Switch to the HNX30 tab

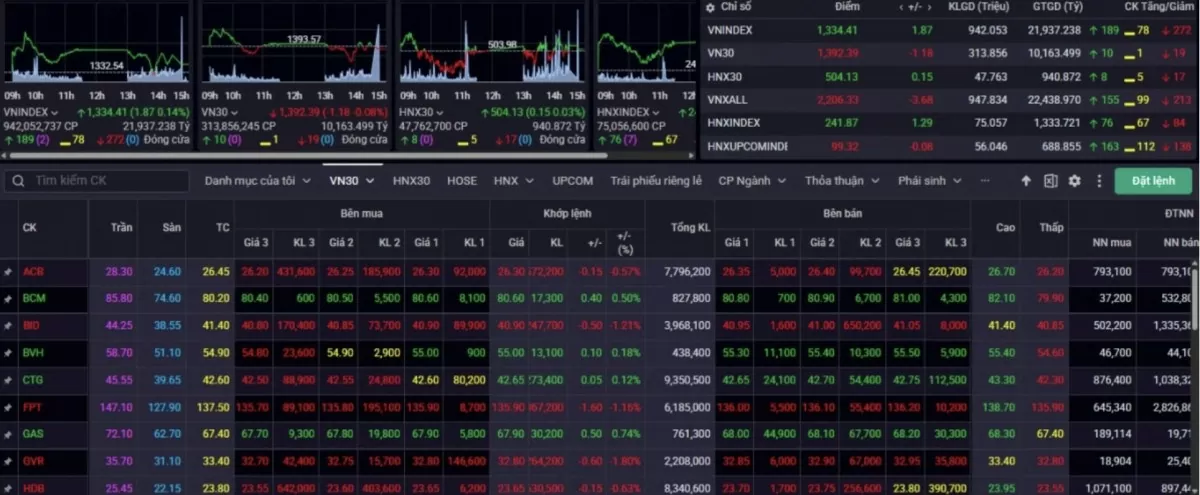pos(411,181)
